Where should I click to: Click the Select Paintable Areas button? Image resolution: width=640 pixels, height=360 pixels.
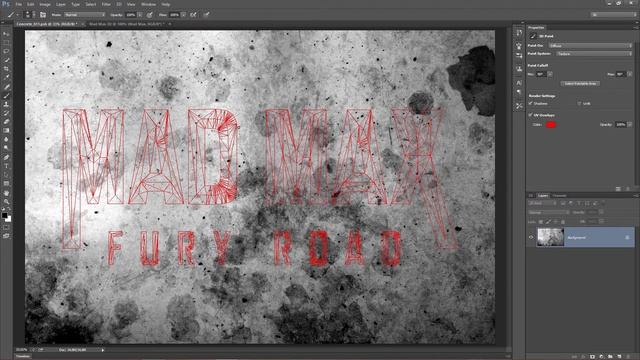point(580,84)
